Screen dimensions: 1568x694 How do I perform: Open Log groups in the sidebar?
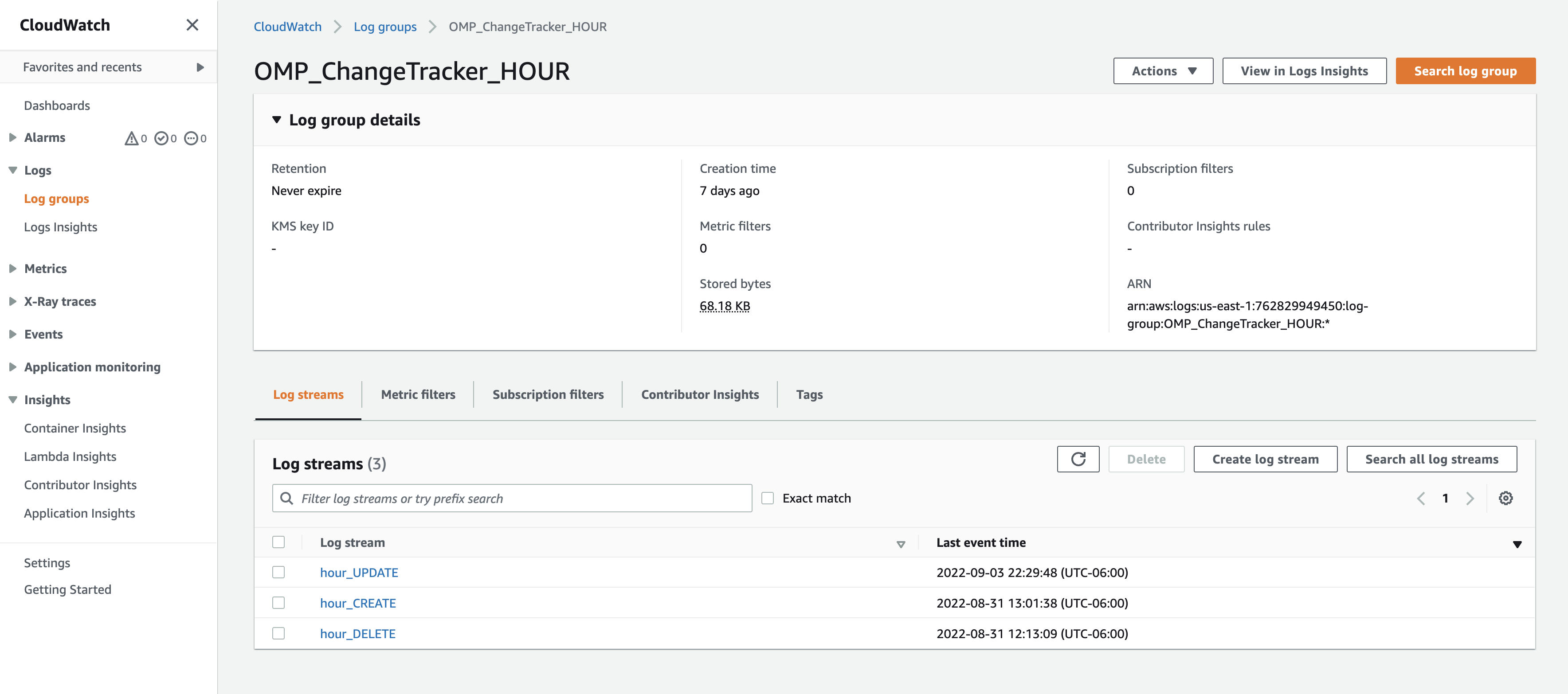pos(56,198)
